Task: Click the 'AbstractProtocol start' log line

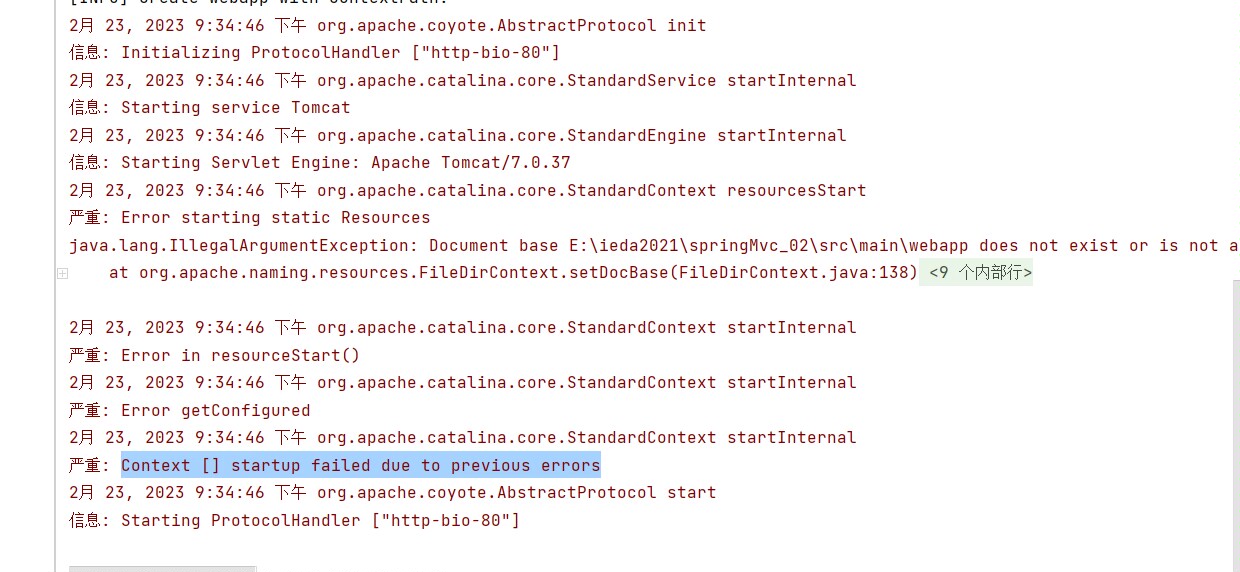Action: 393,492
